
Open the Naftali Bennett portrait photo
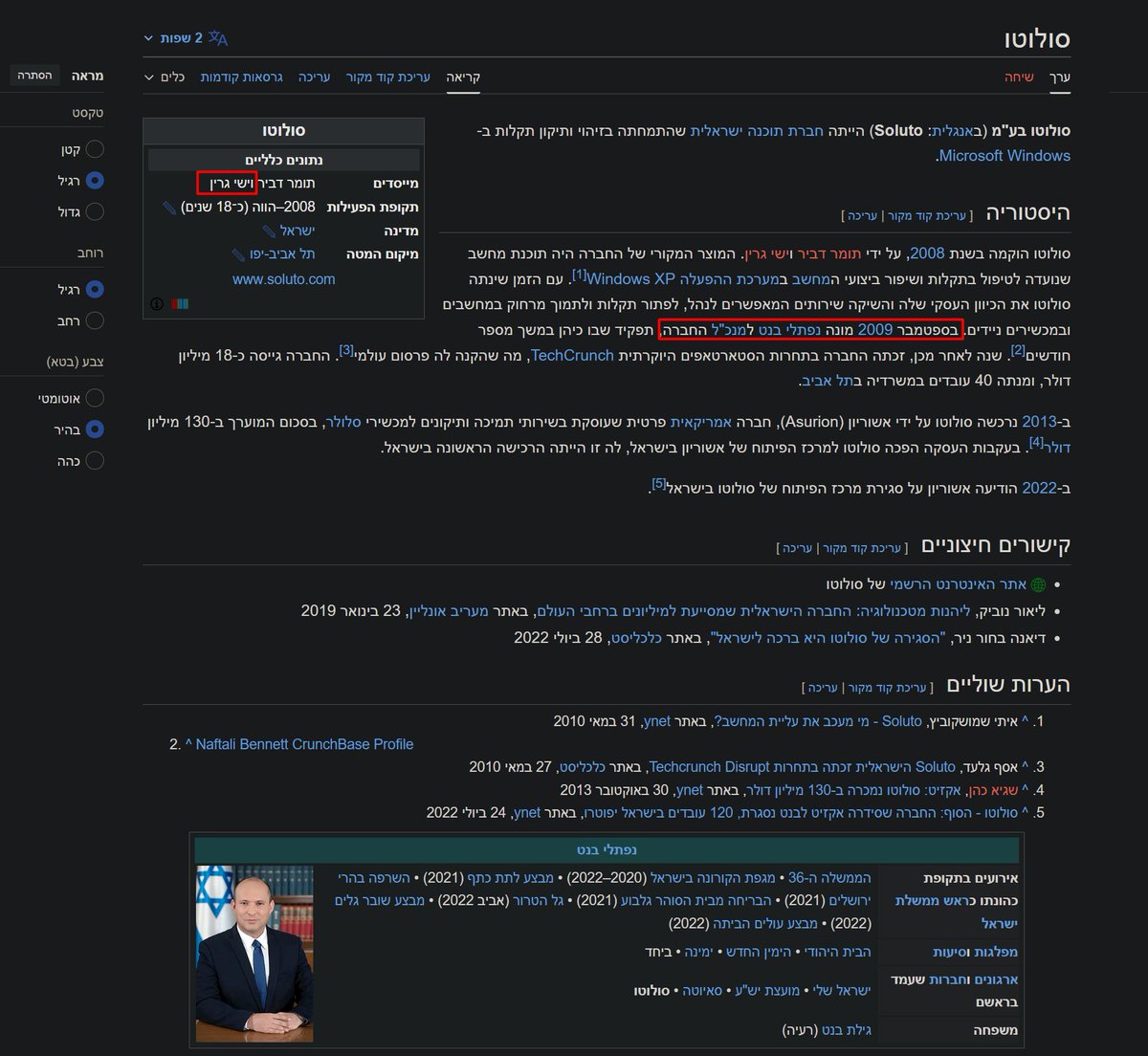coord(254,954)
